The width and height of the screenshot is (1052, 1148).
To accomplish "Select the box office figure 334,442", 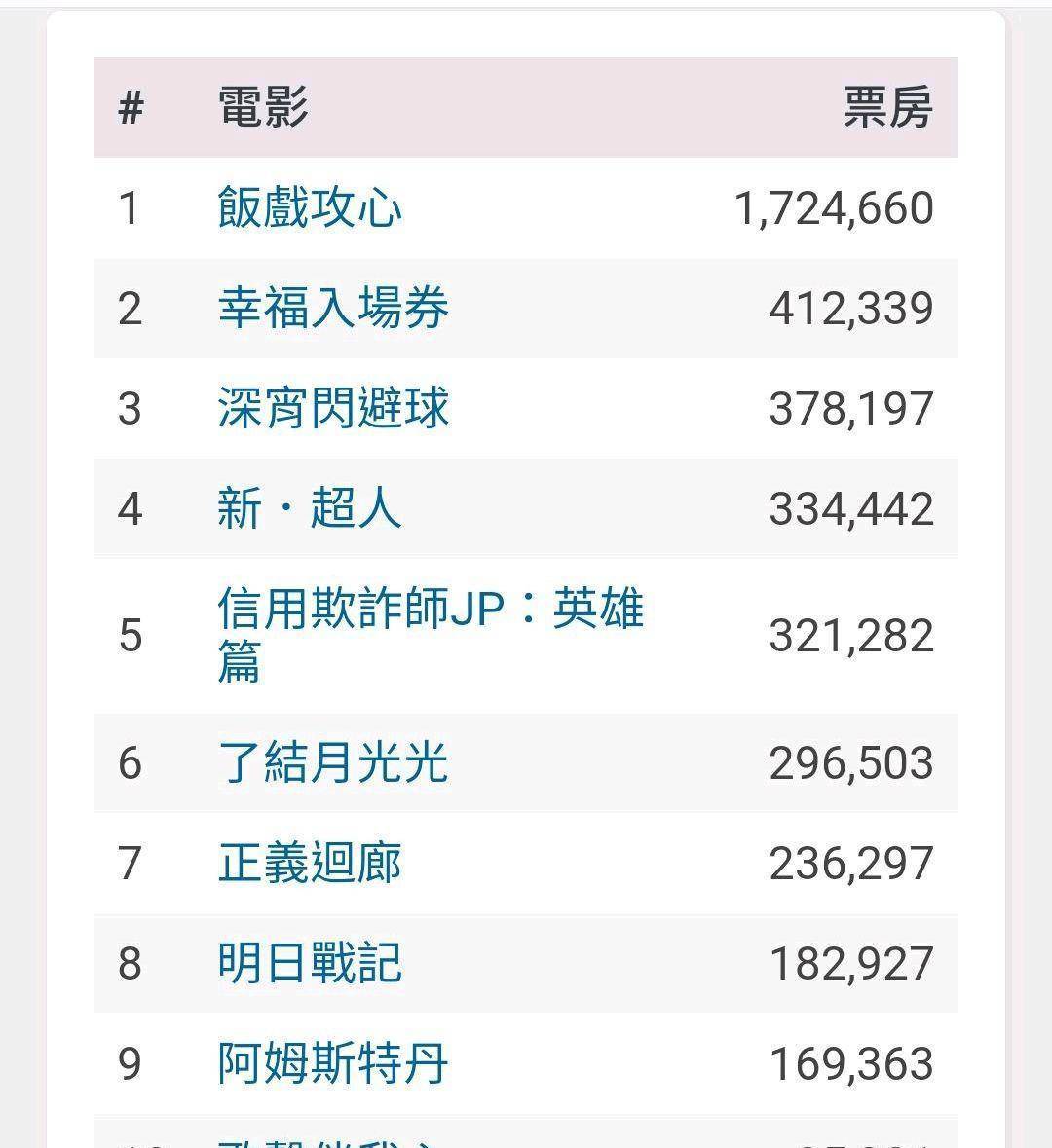I will coord(851,509).
